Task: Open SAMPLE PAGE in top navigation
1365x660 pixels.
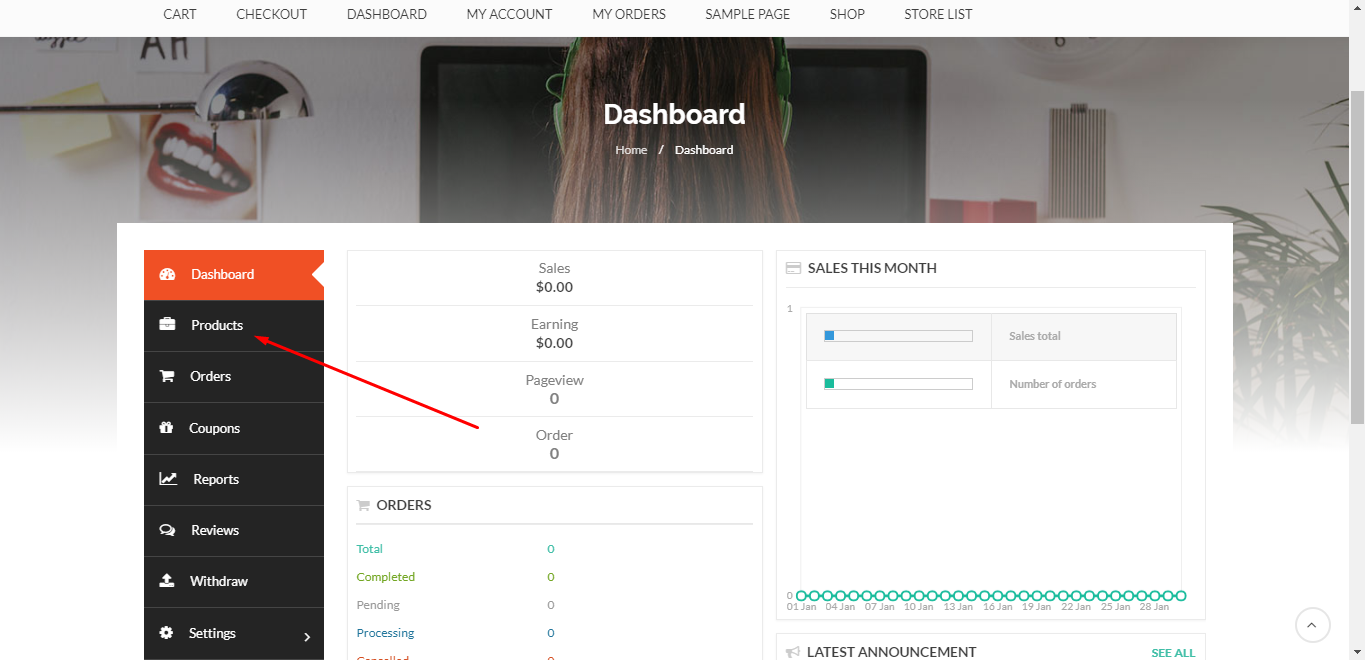Action: coord(748,14)
